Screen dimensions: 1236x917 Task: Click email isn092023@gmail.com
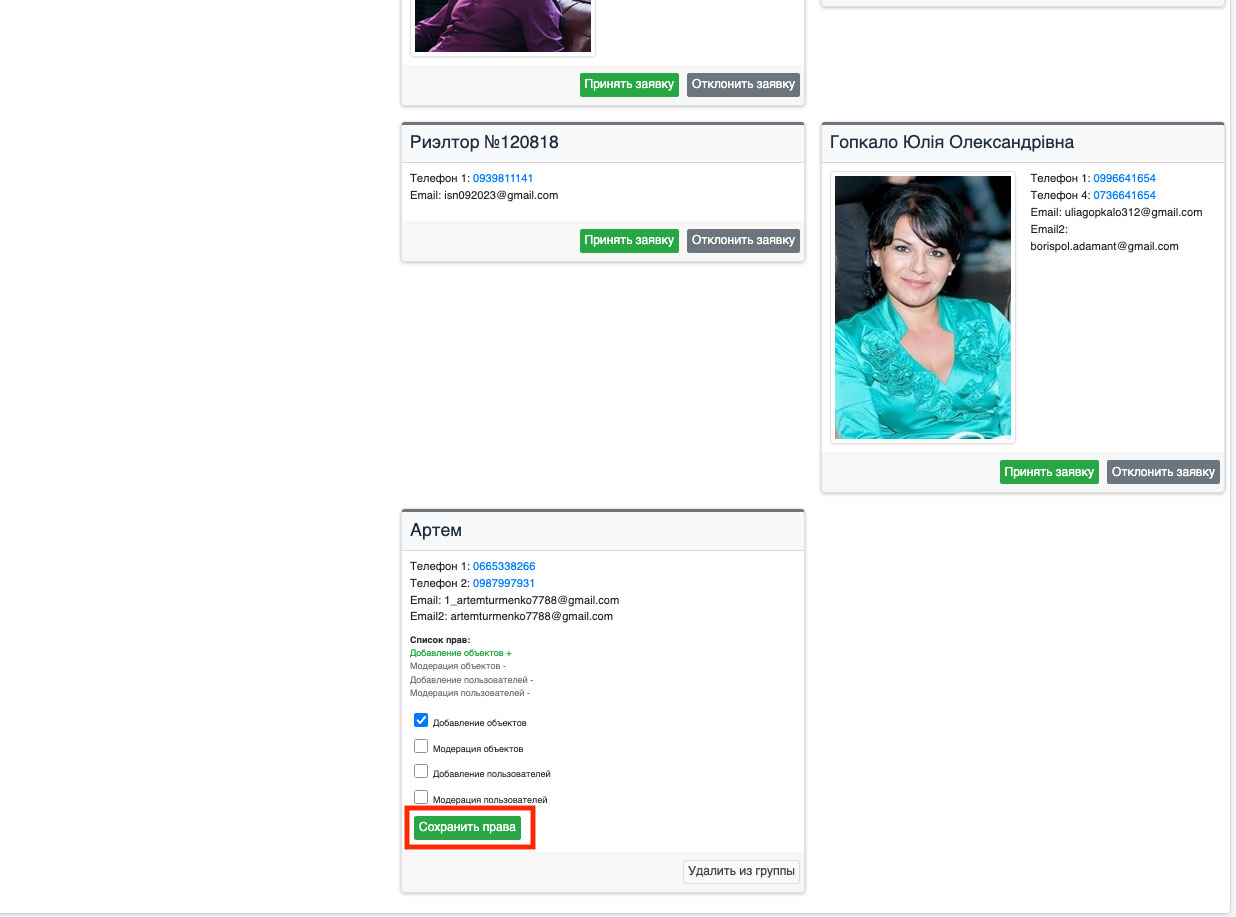[501, 195]
